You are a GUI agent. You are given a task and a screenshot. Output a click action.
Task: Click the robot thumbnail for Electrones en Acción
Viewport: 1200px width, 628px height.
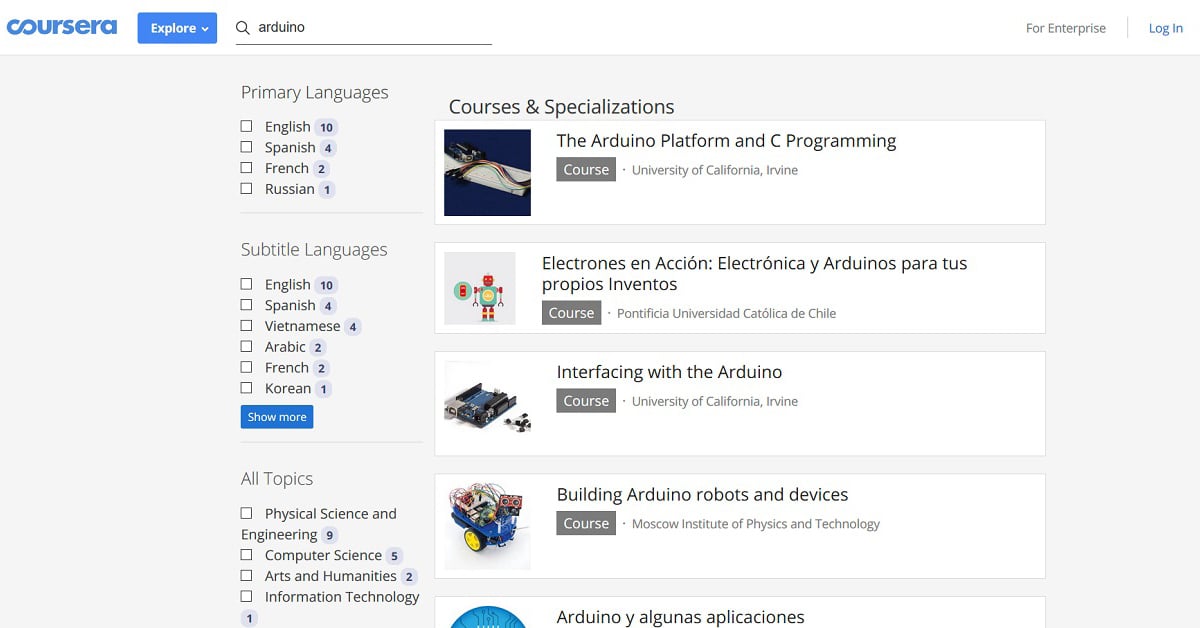[480, 288]
